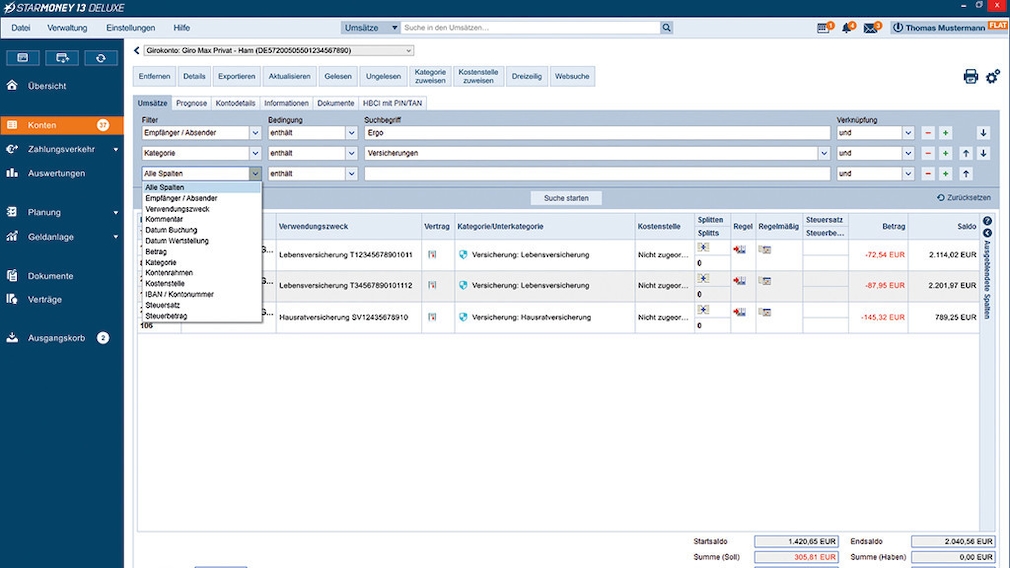1010x568 pixels.
Task: Open the envelope messages icon
Action: point(871,28)
